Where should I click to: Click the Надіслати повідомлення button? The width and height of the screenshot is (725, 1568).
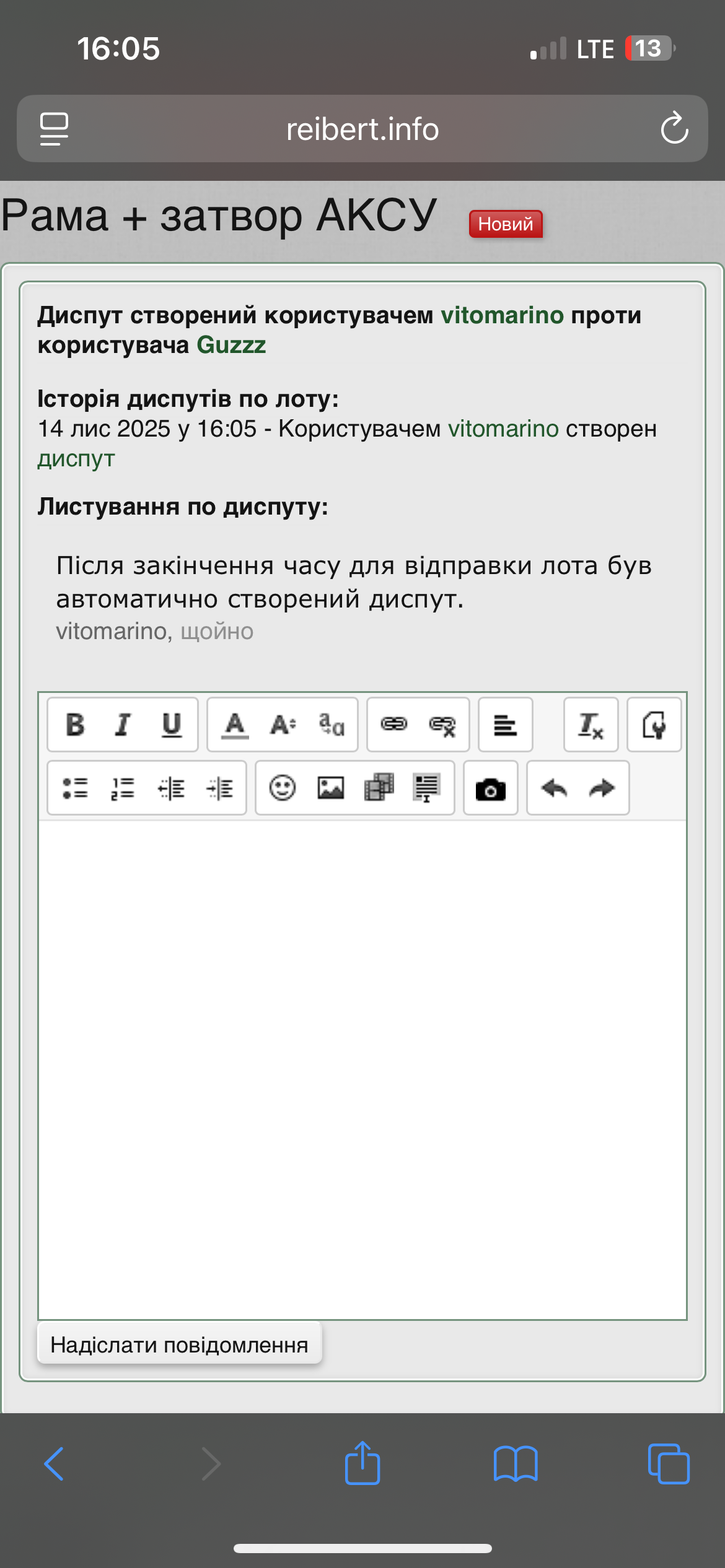180,1344
